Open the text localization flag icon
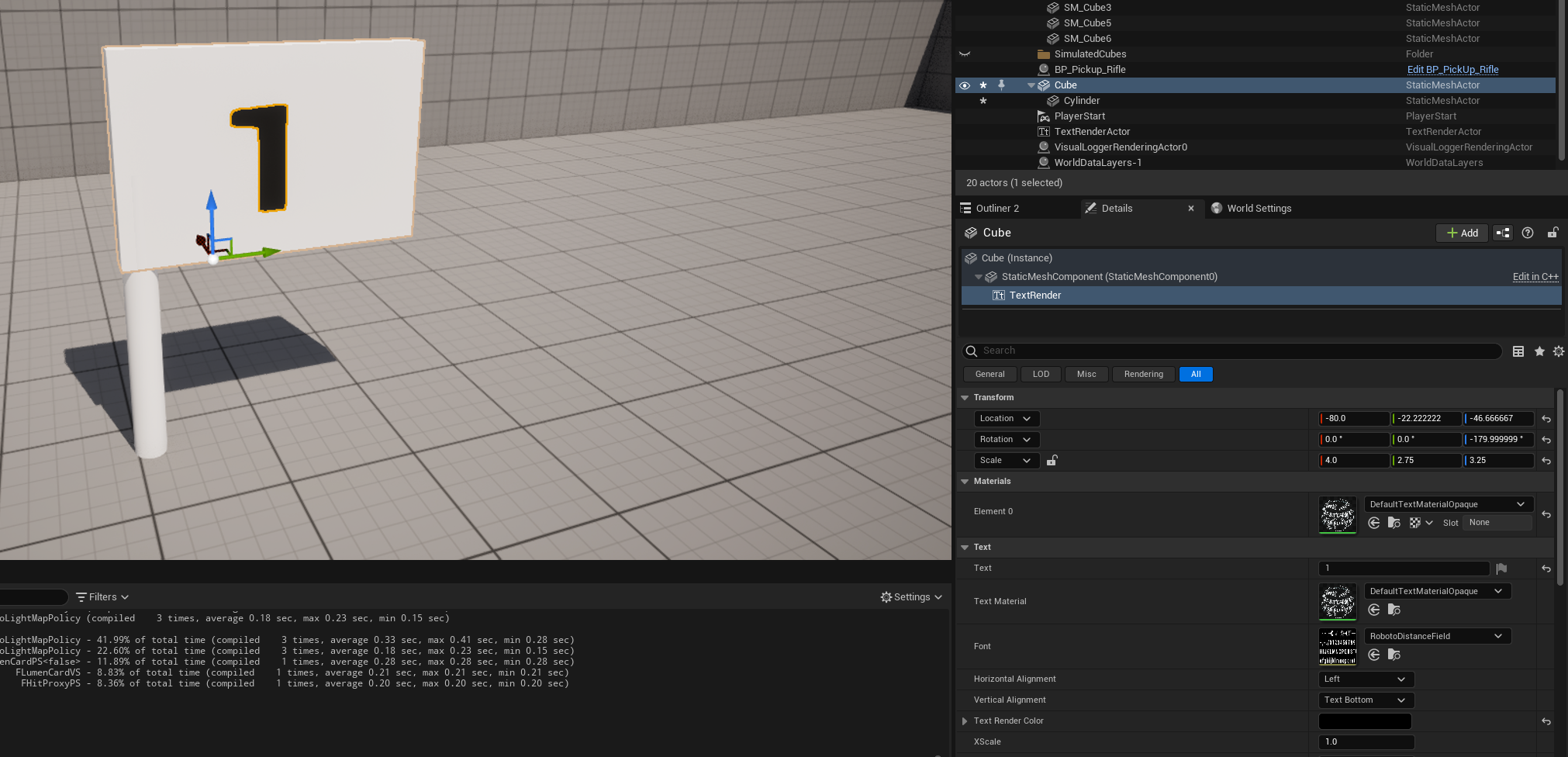Screen dimensions: 1568x757 (x=1501, y=569)
